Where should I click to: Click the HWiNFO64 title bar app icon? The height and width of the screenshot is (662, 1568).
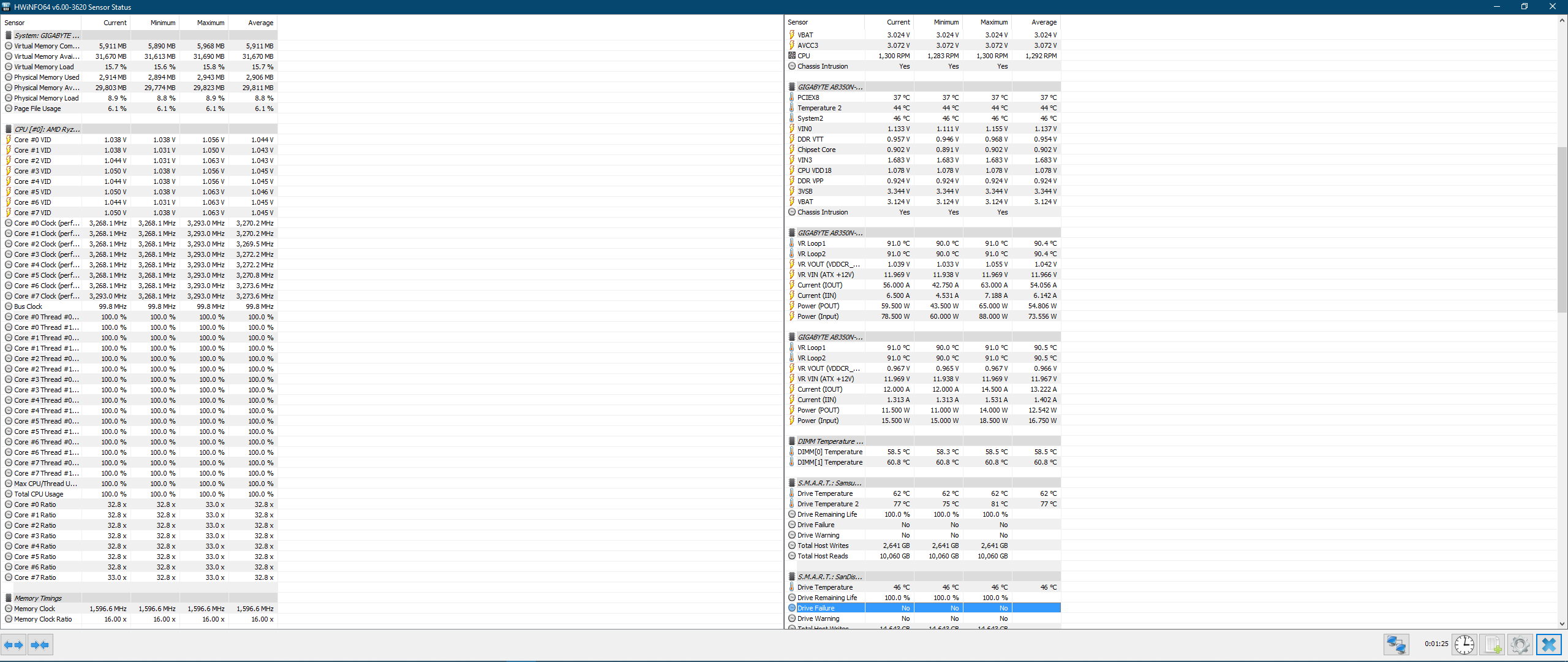coord(7,7)
